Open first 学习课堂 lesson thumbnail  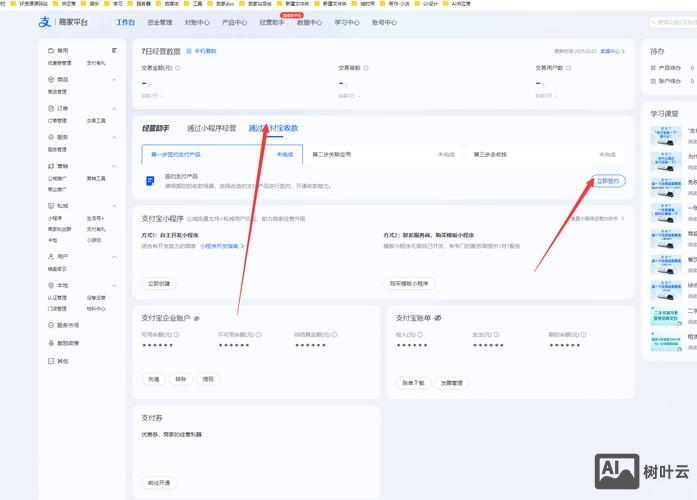coord(665,136)
